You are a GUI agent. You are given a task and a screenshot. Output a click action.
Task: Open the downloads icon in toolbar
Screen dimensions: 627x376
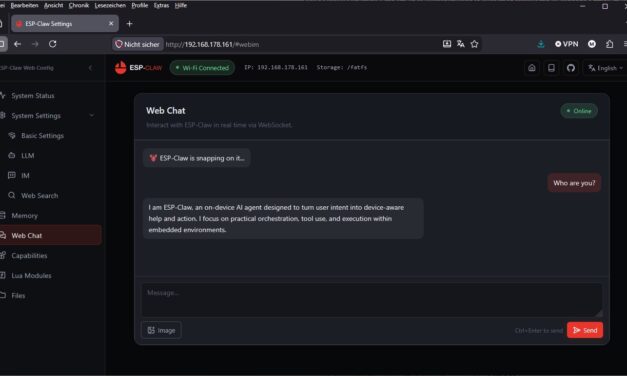click(541, 44)
